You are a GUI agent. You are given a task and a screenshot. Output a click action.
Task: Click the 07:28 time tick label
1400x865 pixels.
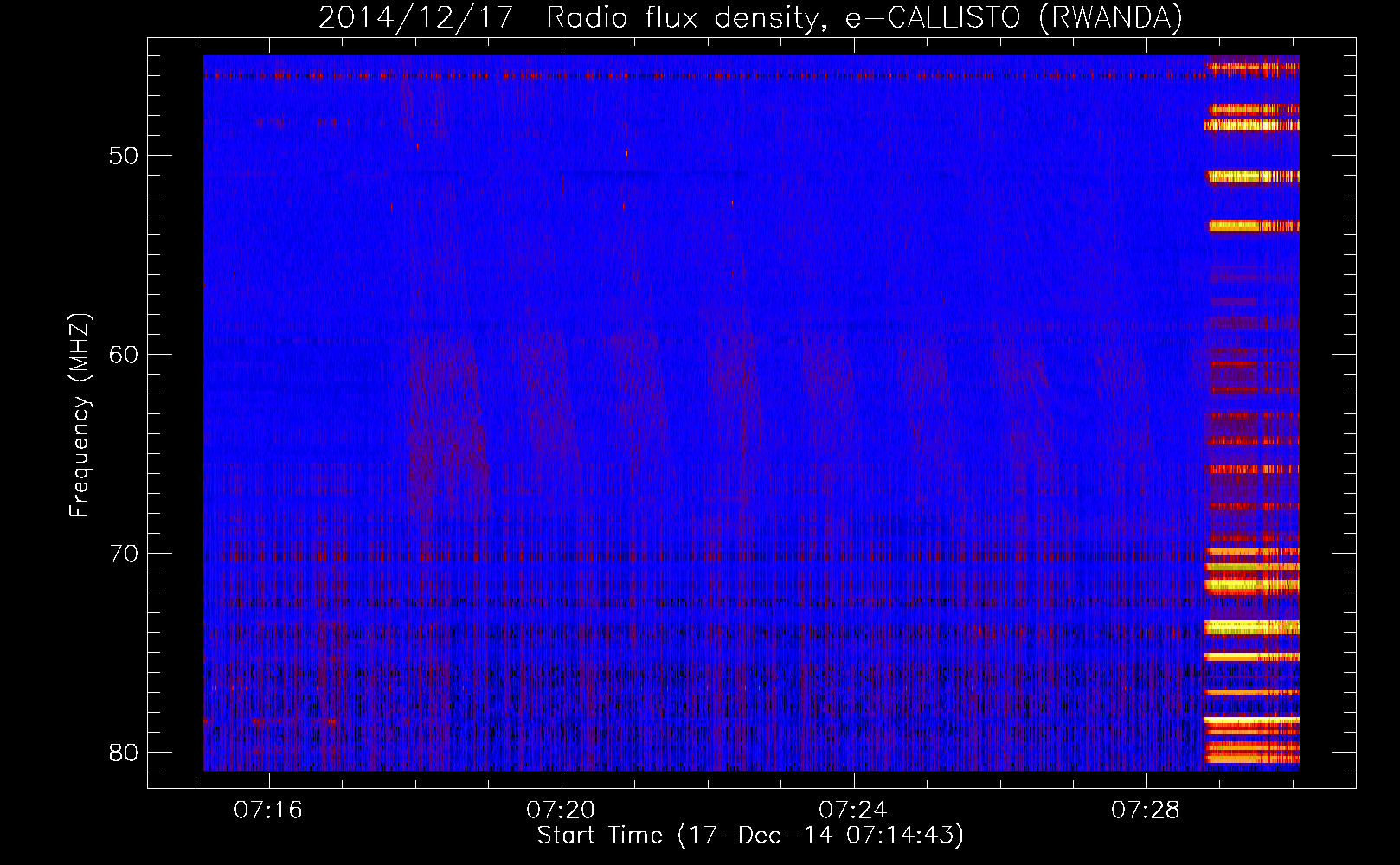1146,811
